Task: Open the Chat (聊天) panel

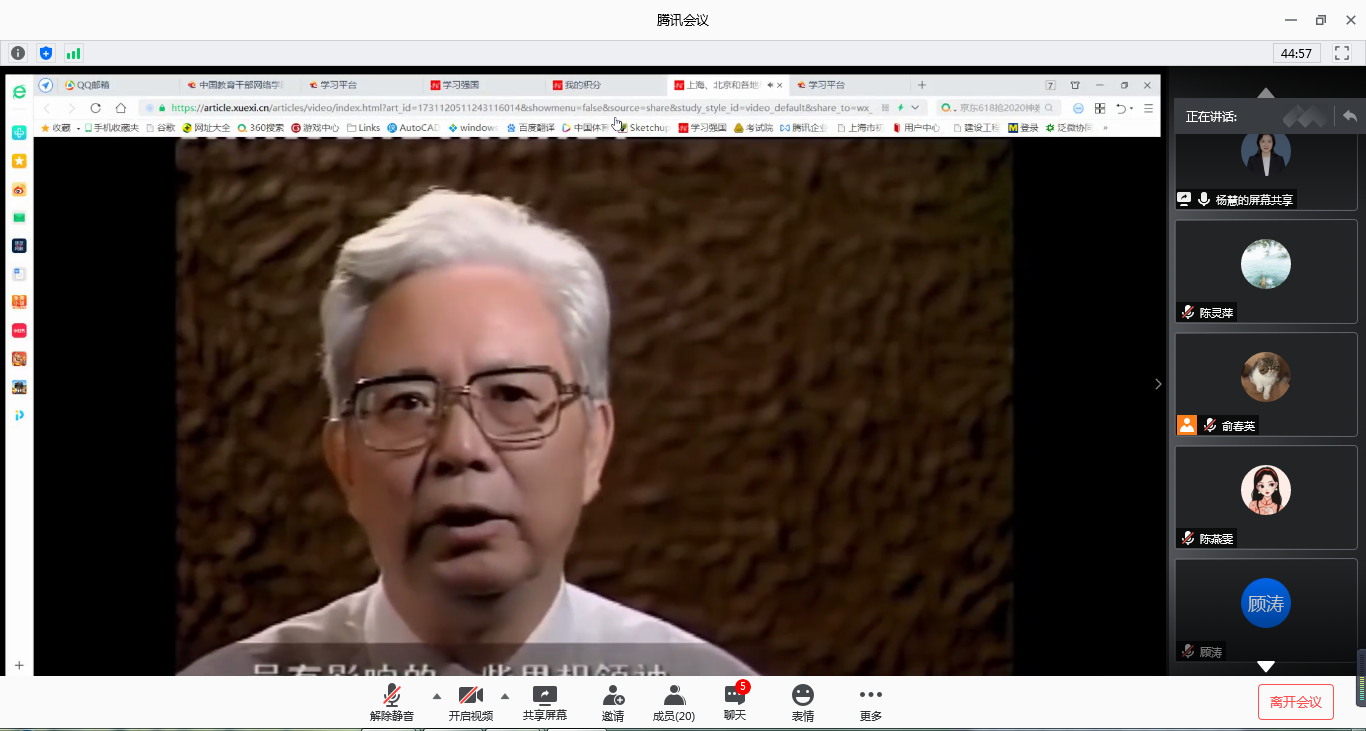Action: tap(735, 703)
